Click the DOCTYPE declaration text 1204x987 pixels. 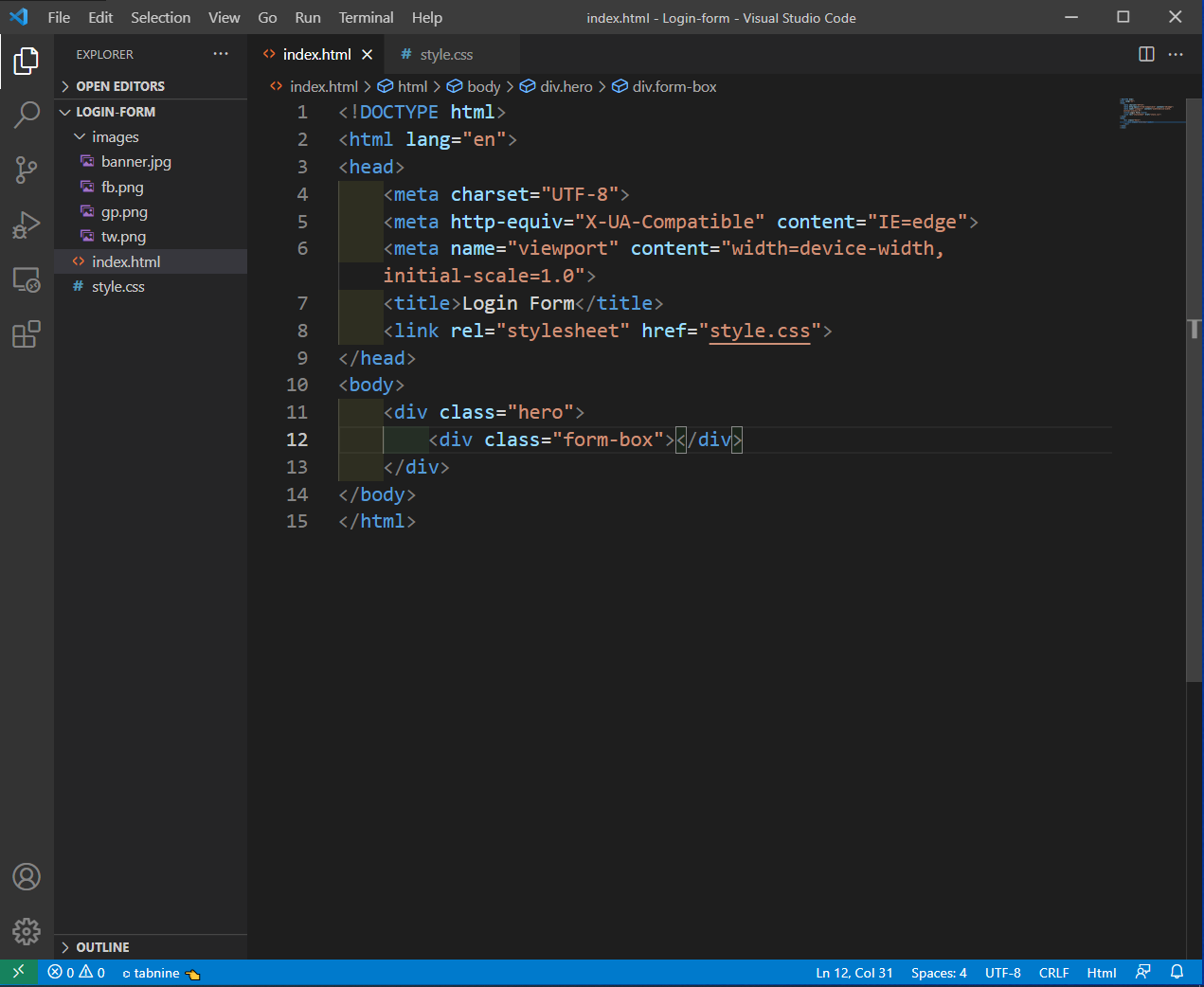pos(422,112)
